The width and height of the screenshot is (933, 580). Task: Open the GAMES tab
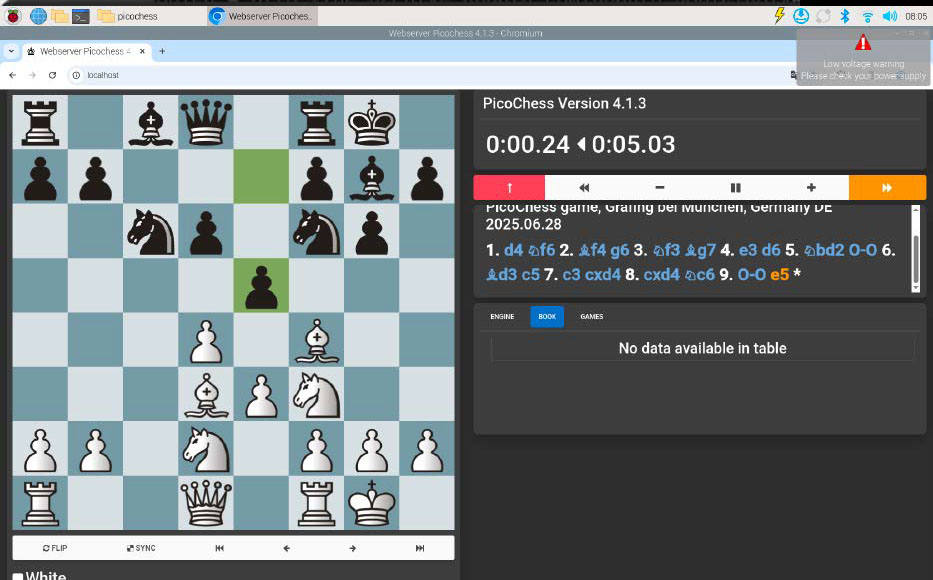[591, 317]
